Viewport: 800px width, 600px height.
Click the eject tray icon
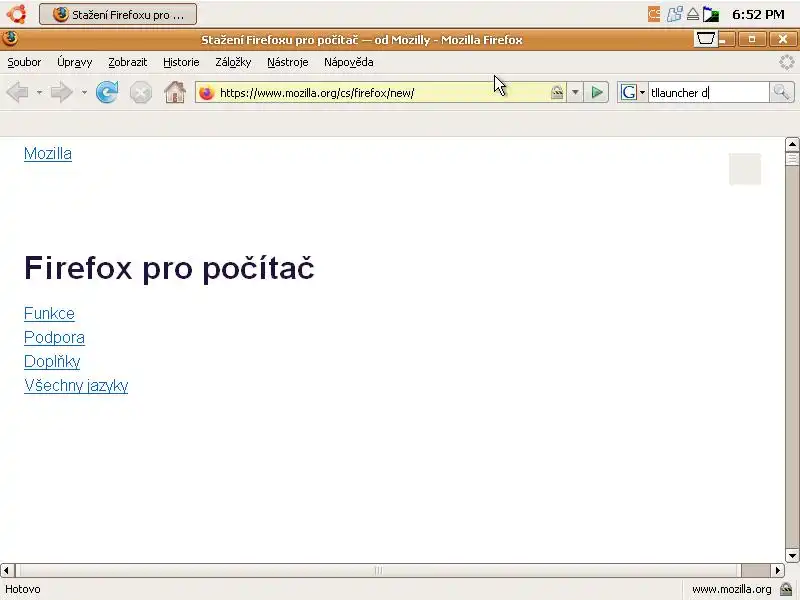pyautogui.click(x=693, y=14)
